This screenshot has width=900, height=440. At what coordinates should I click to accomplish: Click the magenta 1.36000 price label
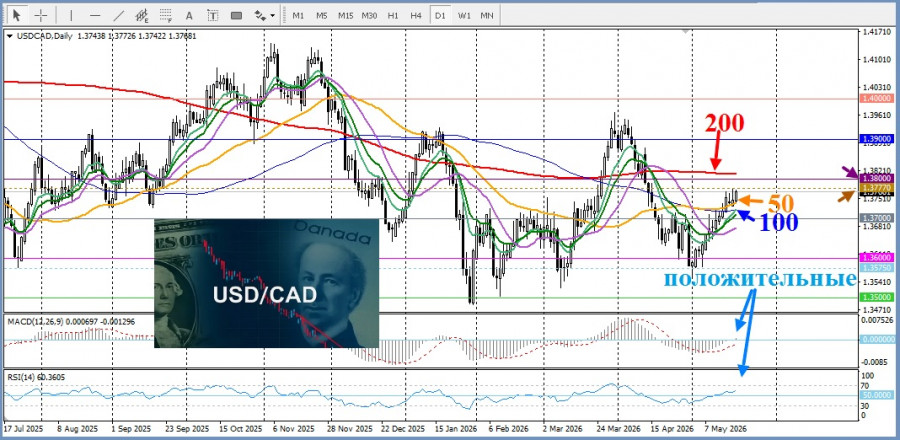877,258
